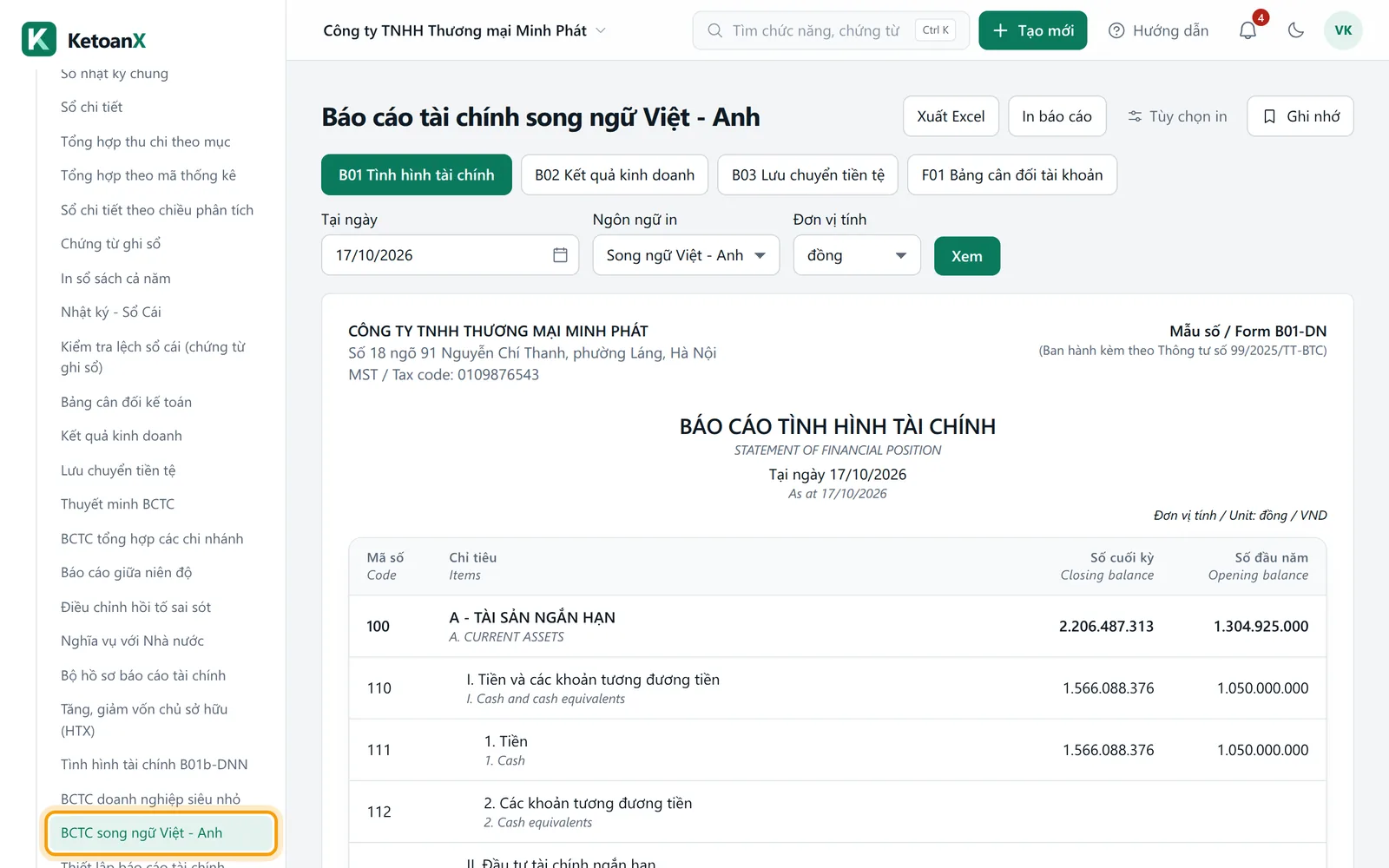Viewport: 1389px width, 868px height.
Task: Open Tổng hợp thu chi theo mục
Action: coord(145,141)
